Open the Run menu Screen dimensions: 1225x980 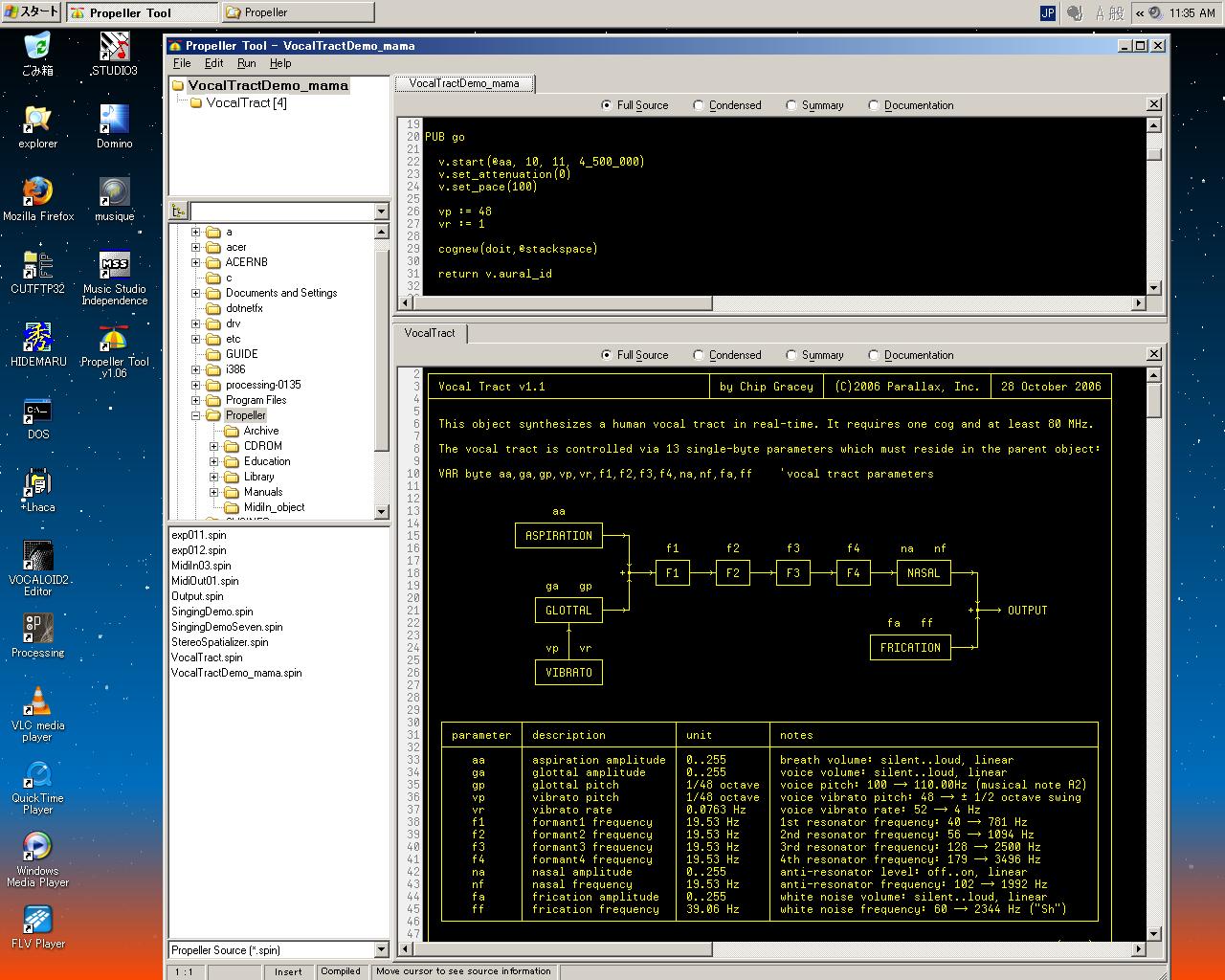[x=246, y=63]
